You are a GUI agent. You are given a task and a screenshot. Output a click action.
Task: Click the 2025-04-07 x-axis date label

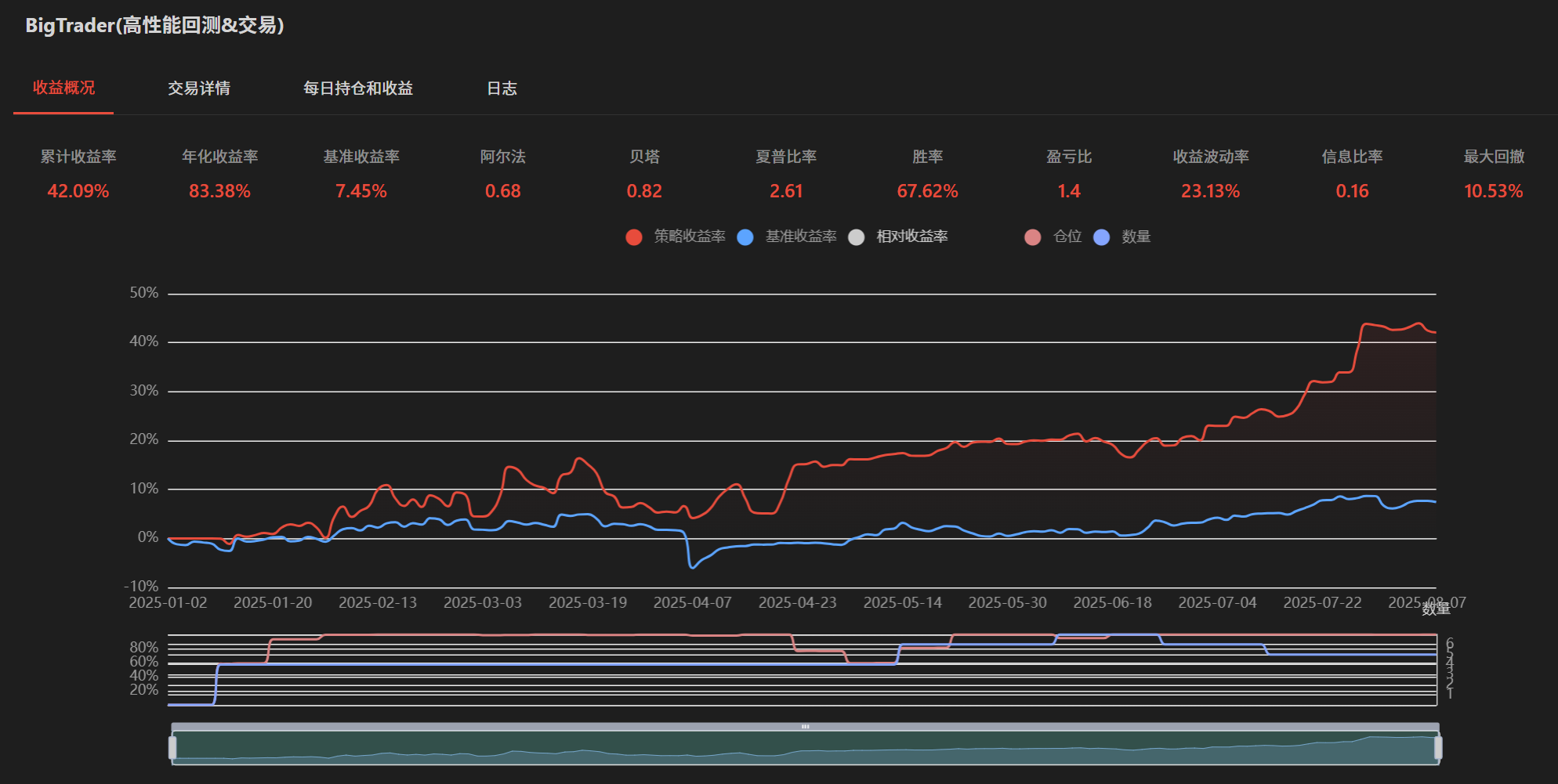coord(692,602)
